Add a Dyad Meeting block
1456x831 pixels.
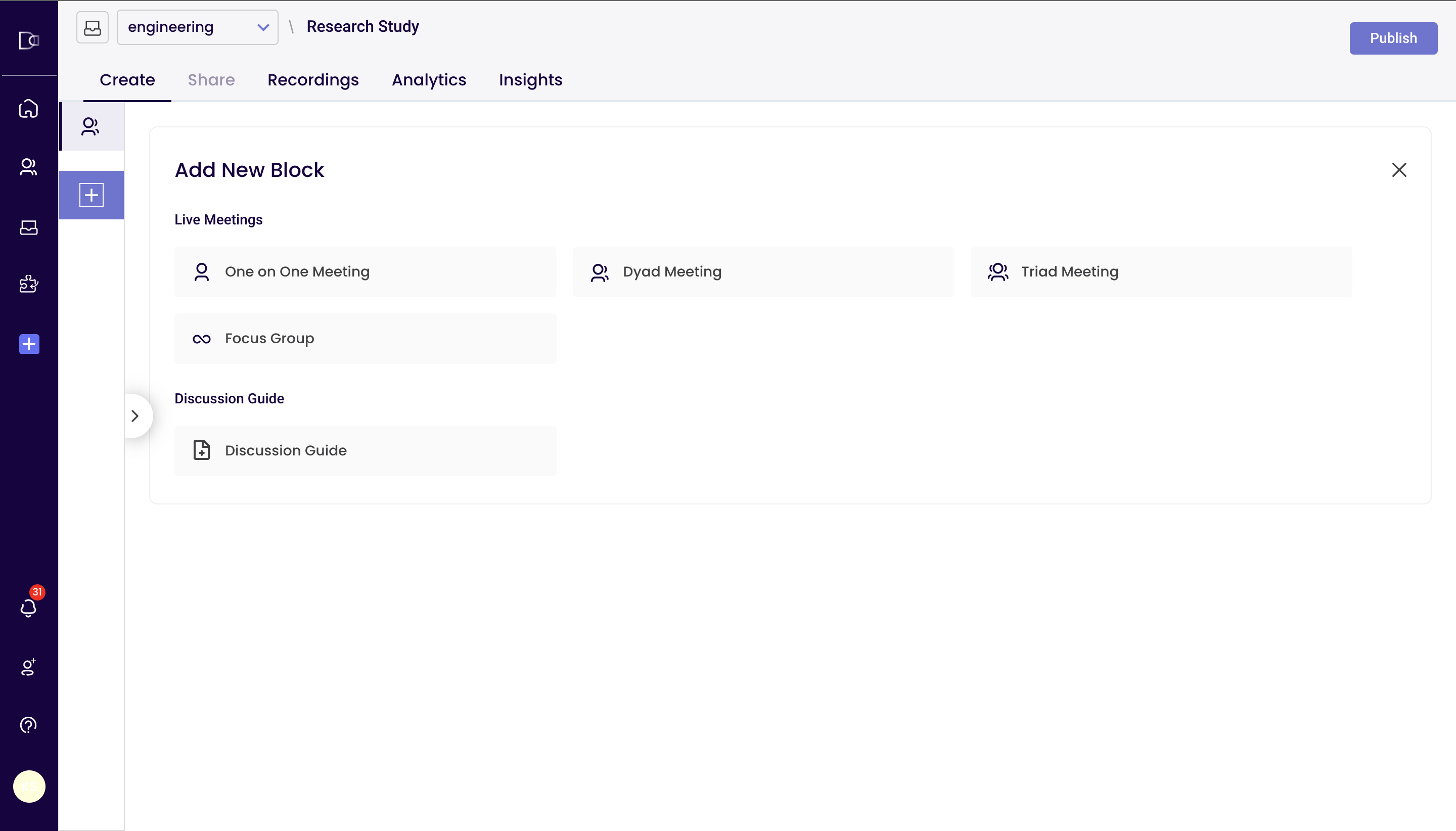763,271
